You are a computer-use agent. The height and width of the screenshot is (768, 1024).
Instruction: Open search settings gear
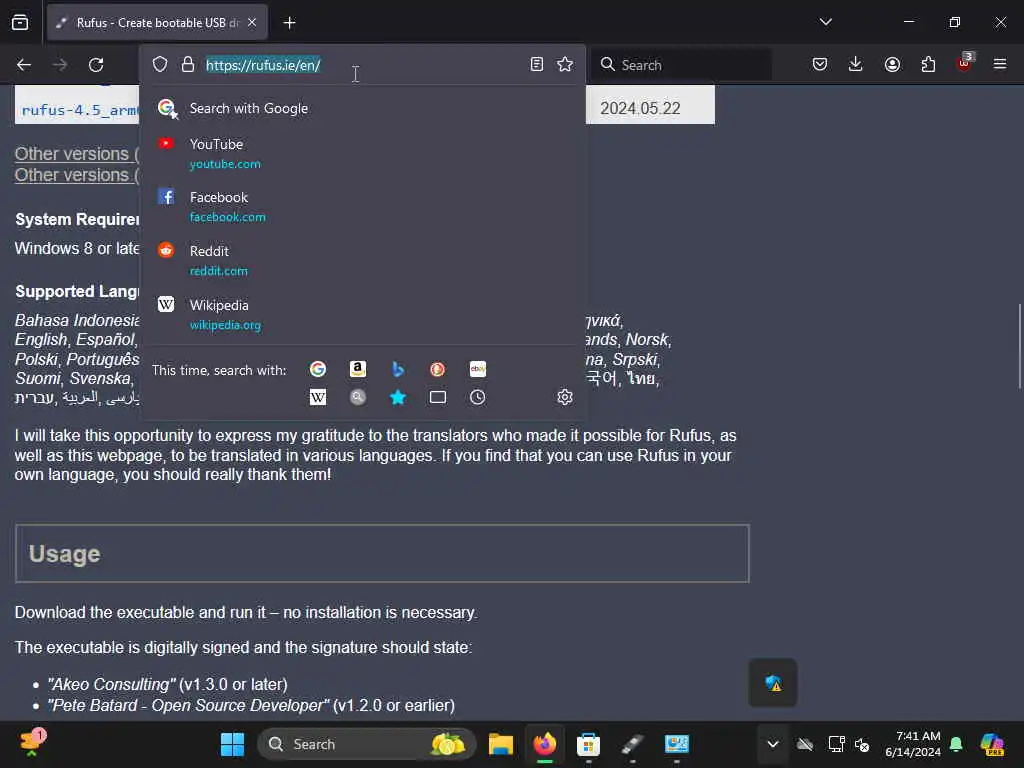pos(565,397)
